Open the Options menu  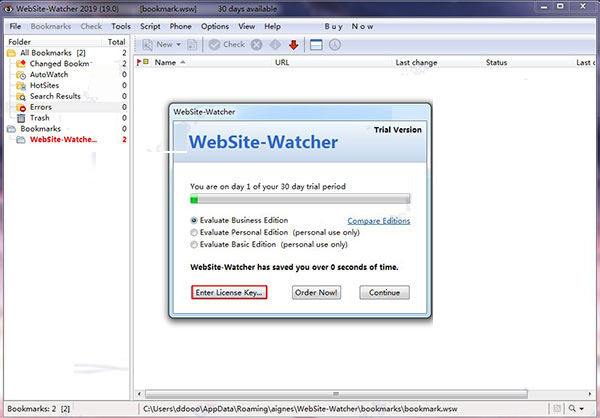pyautogui.click(x=215, y=26)
